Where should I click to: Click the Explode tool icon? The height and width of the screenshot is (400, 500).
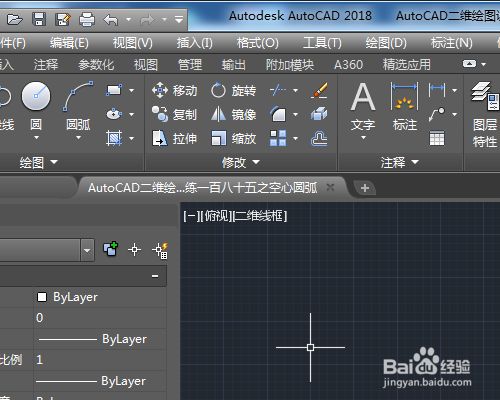[319, 114]
